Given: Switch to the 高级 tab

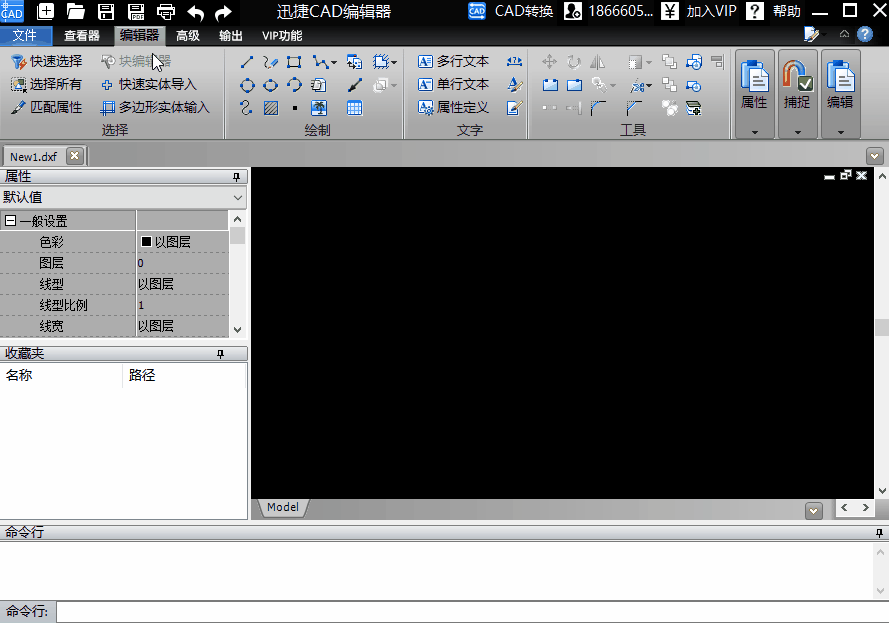Looking at the screenshot, I should (x=188, y=36).
